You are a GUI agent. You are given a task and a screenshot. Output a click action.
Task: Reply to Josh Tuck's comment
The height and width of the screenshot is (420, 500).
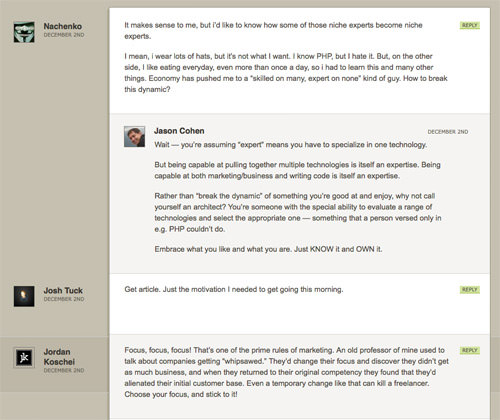pyautogui.click(x=470, y=290)
